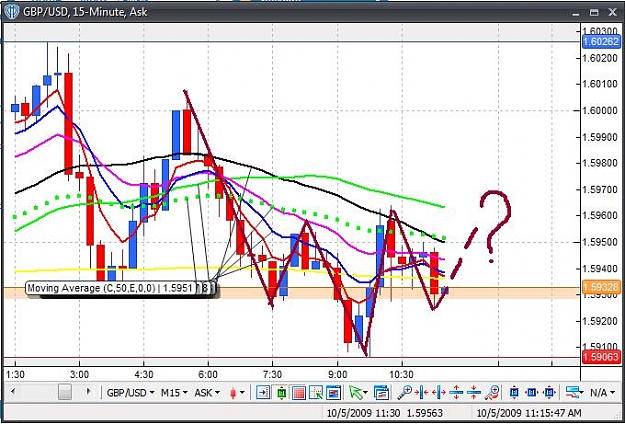The image size is (625, 424).
Task: Click horizontal compress arrows icon
Action: tap(421, 393)
